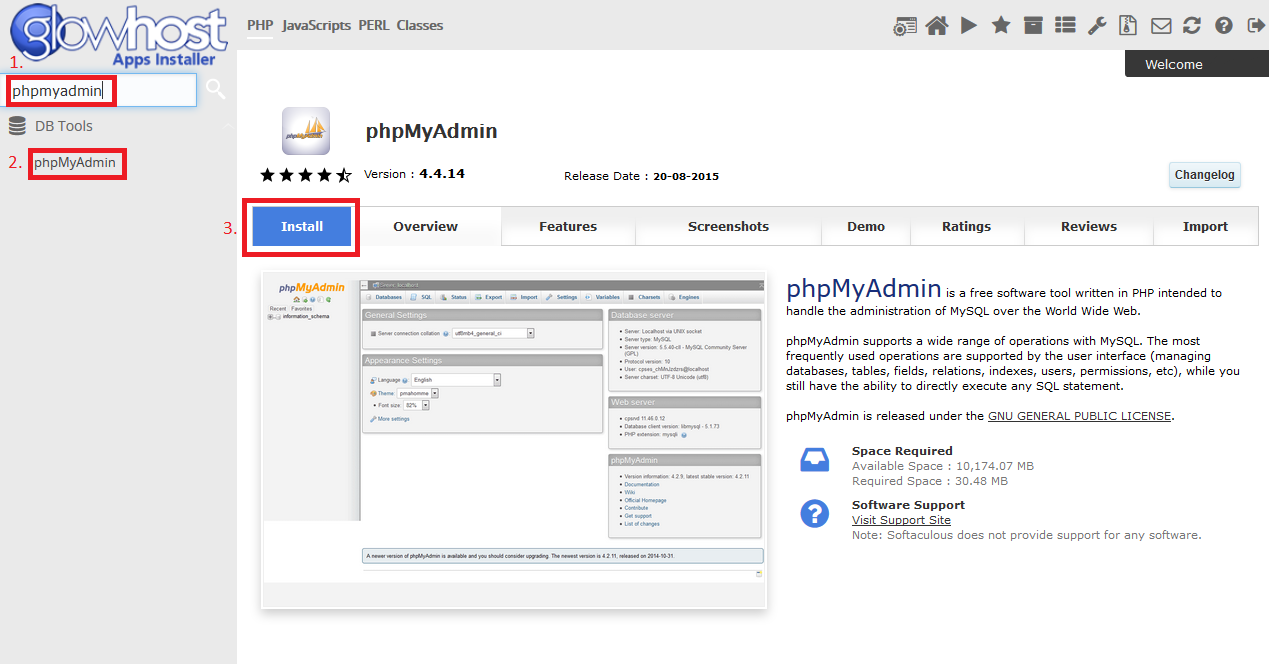Select the JavaScripts category
The image size is (1269, 664).
click(x=316, y=25)
